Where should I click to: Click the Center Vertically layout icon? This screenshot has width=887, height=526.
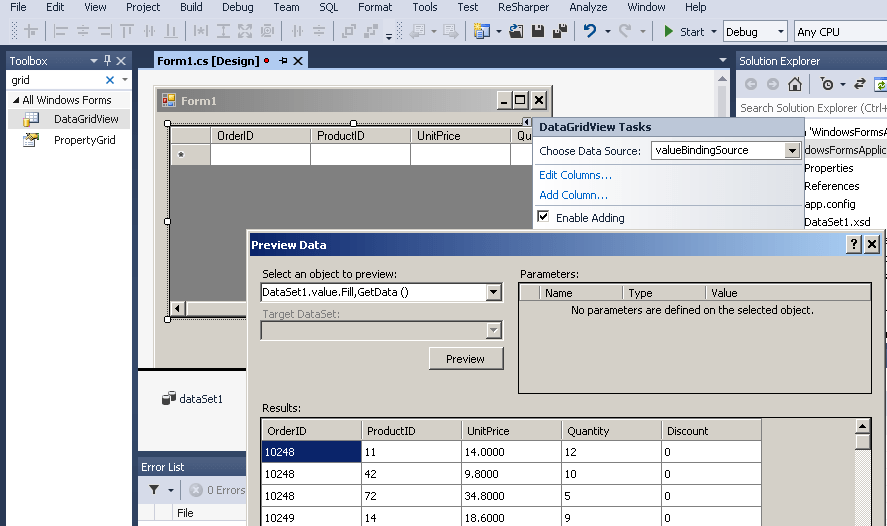319,31
